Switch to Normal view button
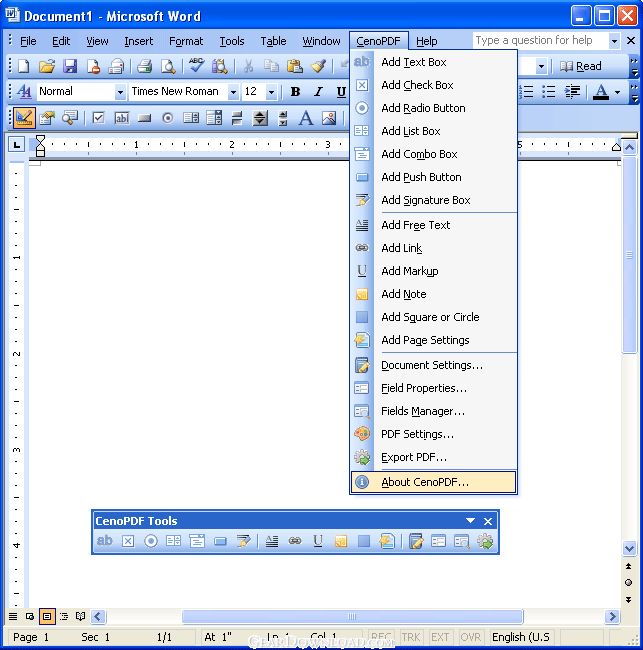Image resolution: width=643 pixels, height=650 pixels. point(13,616)
